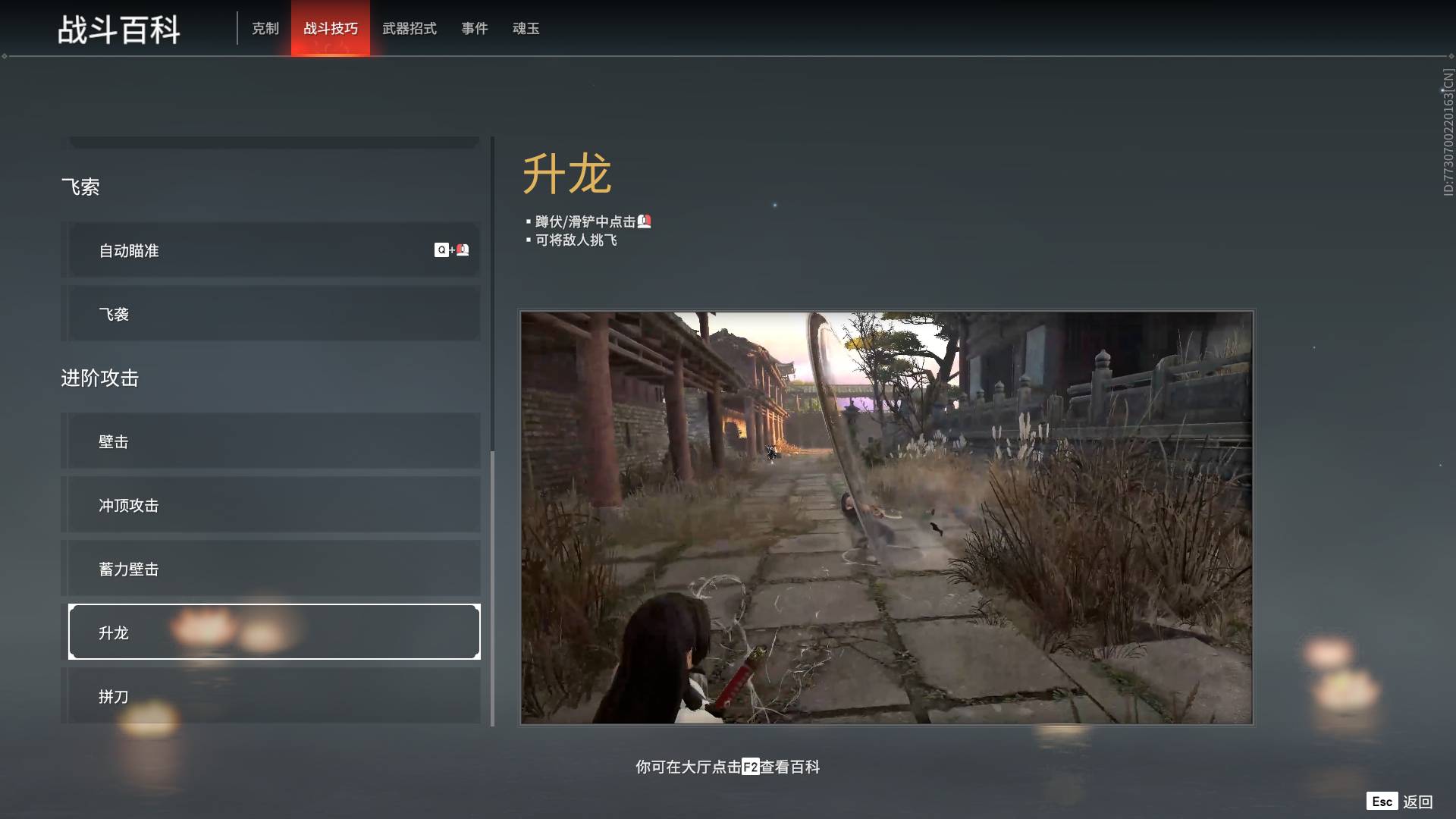Open the 事件 tab
This screenshot has height=819, width=1456.
[x=475, y=29]
